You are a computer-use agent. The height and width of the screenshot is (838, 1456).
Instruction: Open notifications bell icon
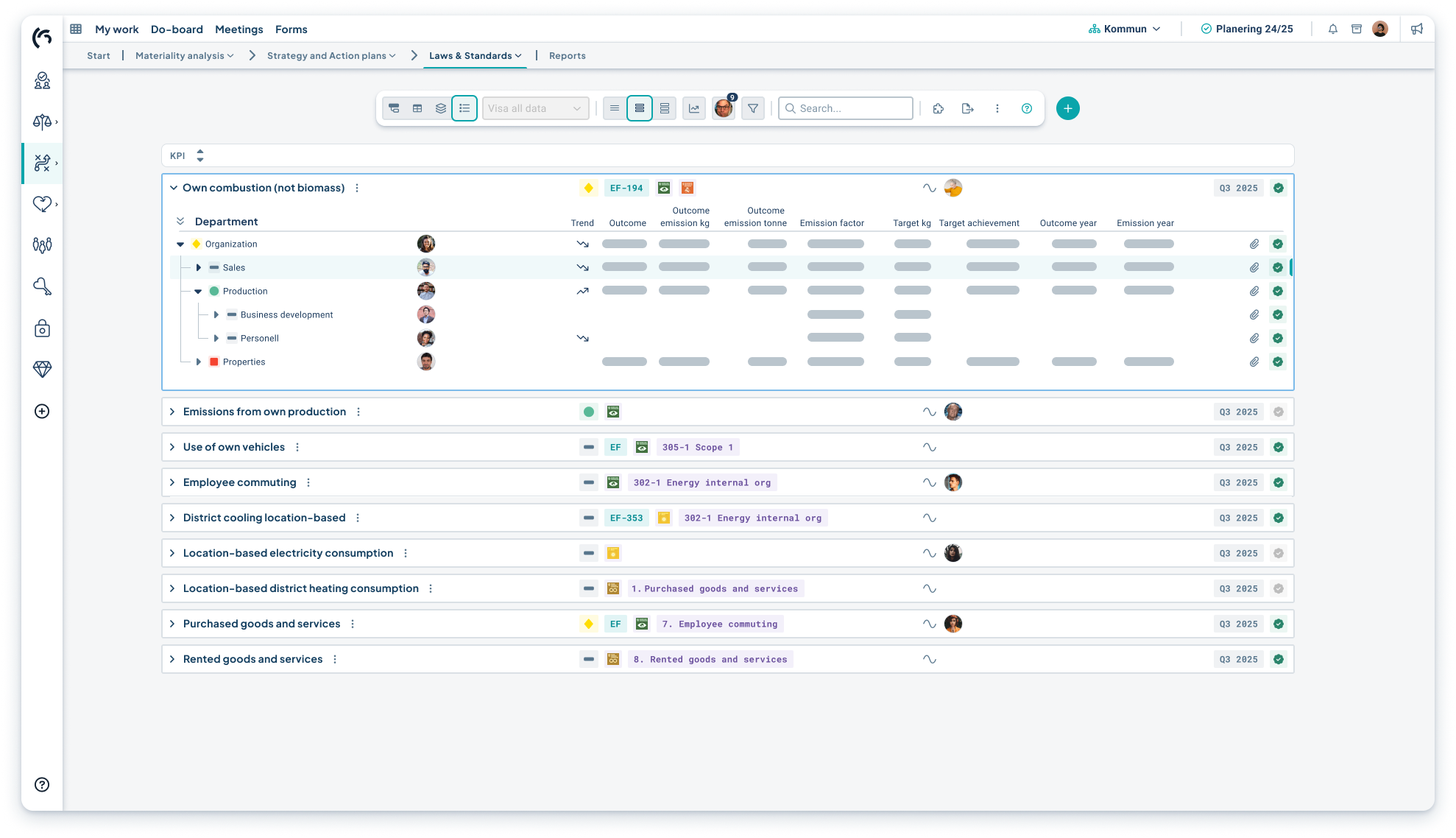click(x=1332, y=29)
